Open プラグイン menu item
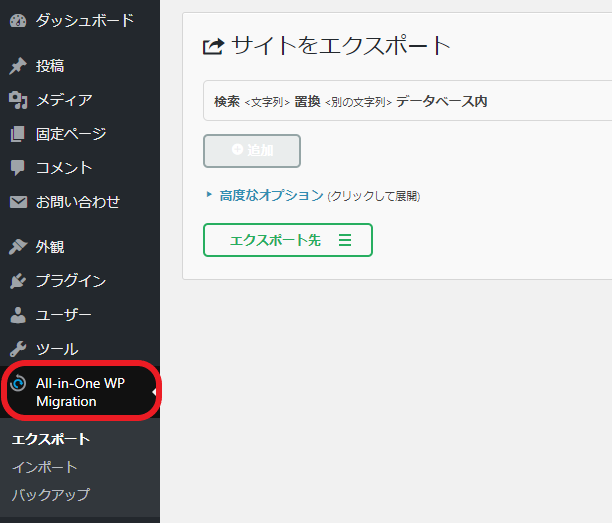The height and width of the screenshot is (523, 612). click(x=71, y=281)
